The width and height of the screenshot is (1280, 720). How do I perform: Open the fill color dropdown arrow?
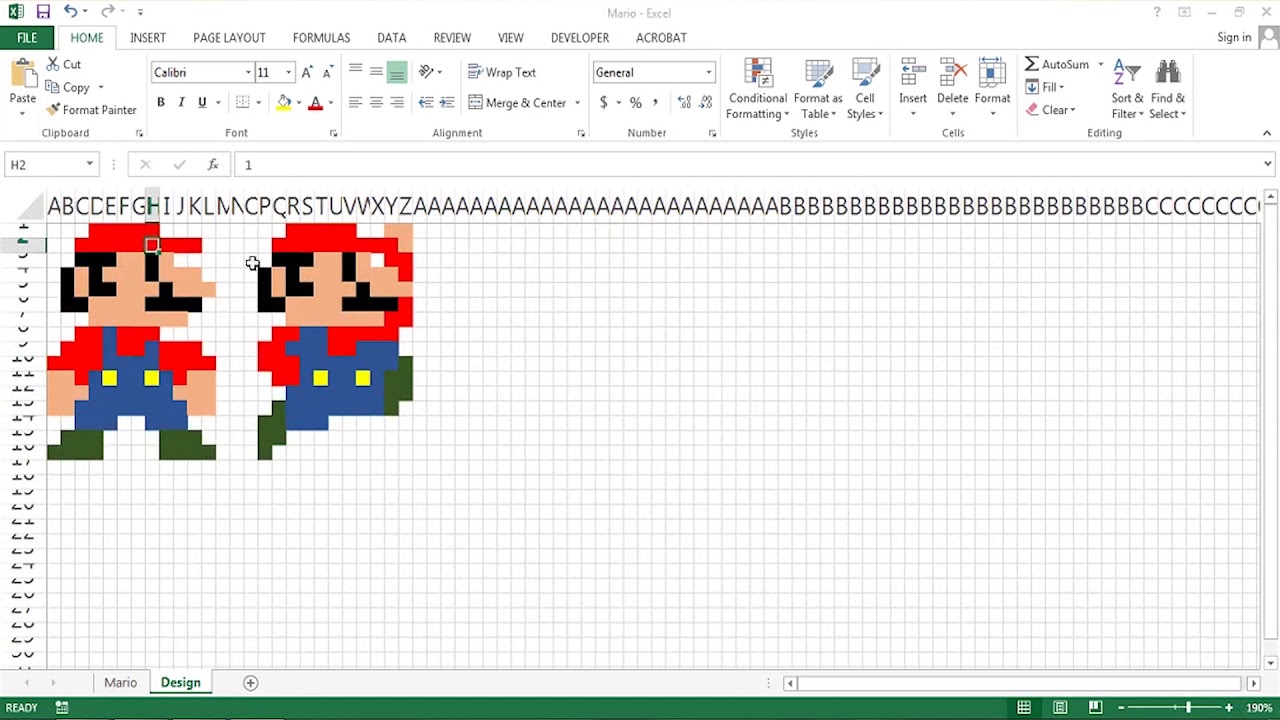click(298, 103)
